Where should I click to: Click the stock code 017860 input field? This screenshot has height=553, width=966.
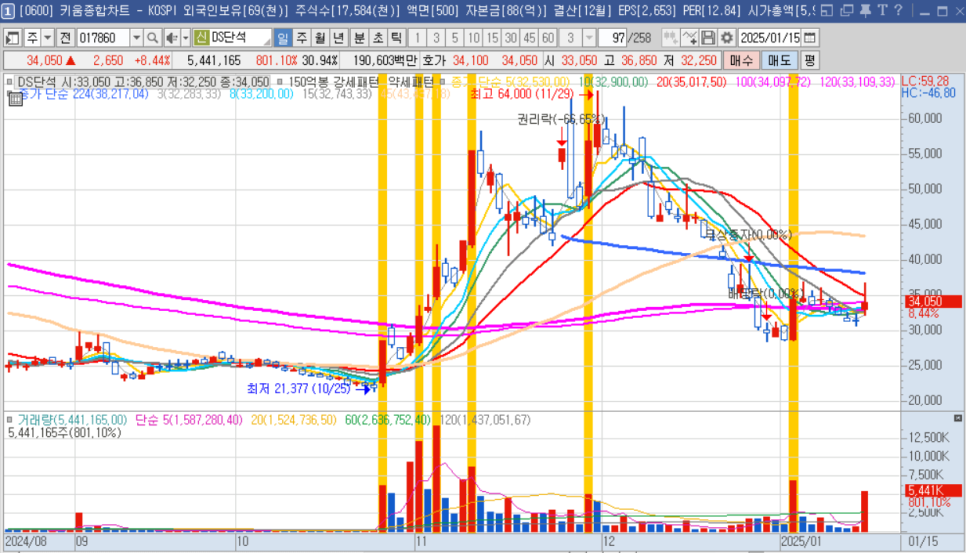pyautogui.click(x=102, y=38)
